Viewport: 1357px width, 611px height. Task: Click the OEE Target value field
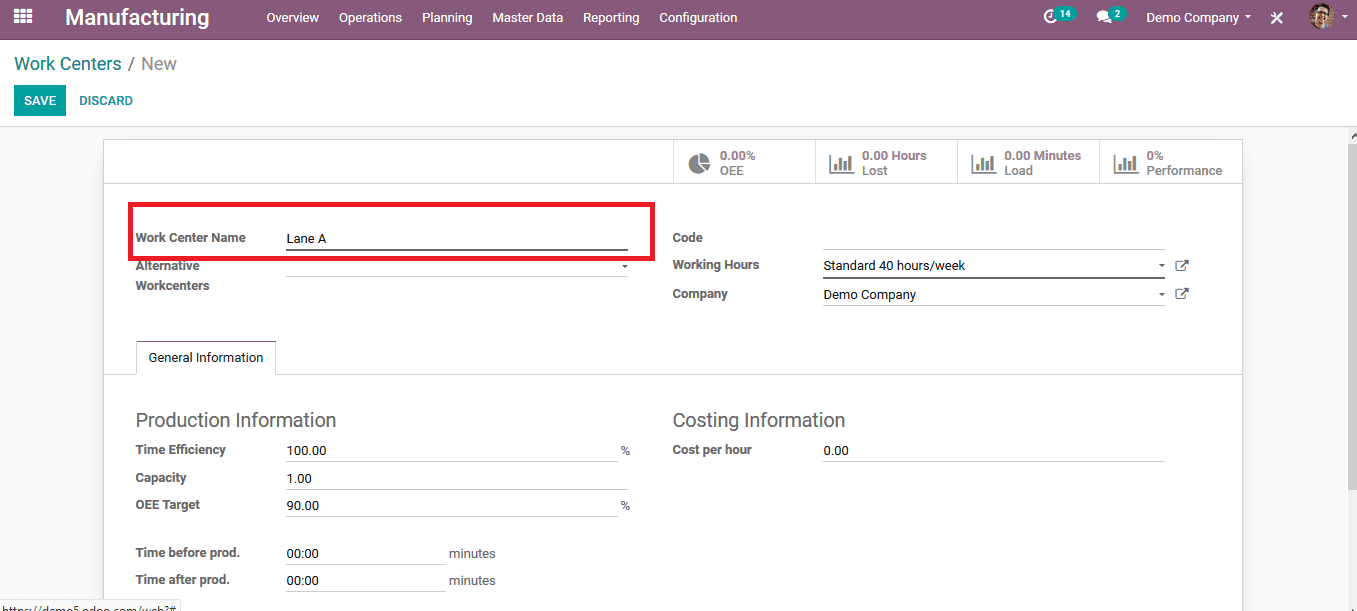coord(451,506)
